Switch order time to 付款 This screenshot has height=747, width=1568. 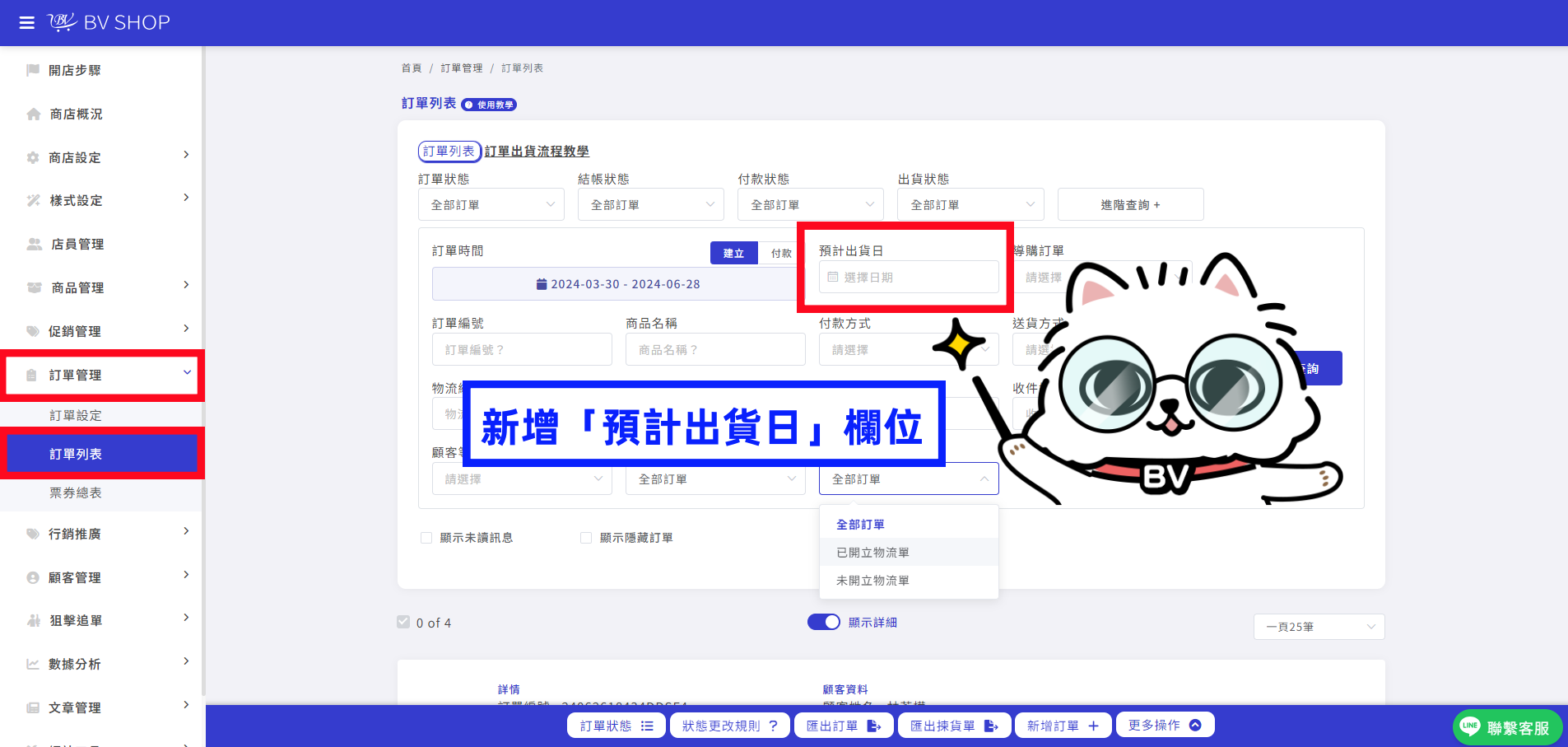780,253
